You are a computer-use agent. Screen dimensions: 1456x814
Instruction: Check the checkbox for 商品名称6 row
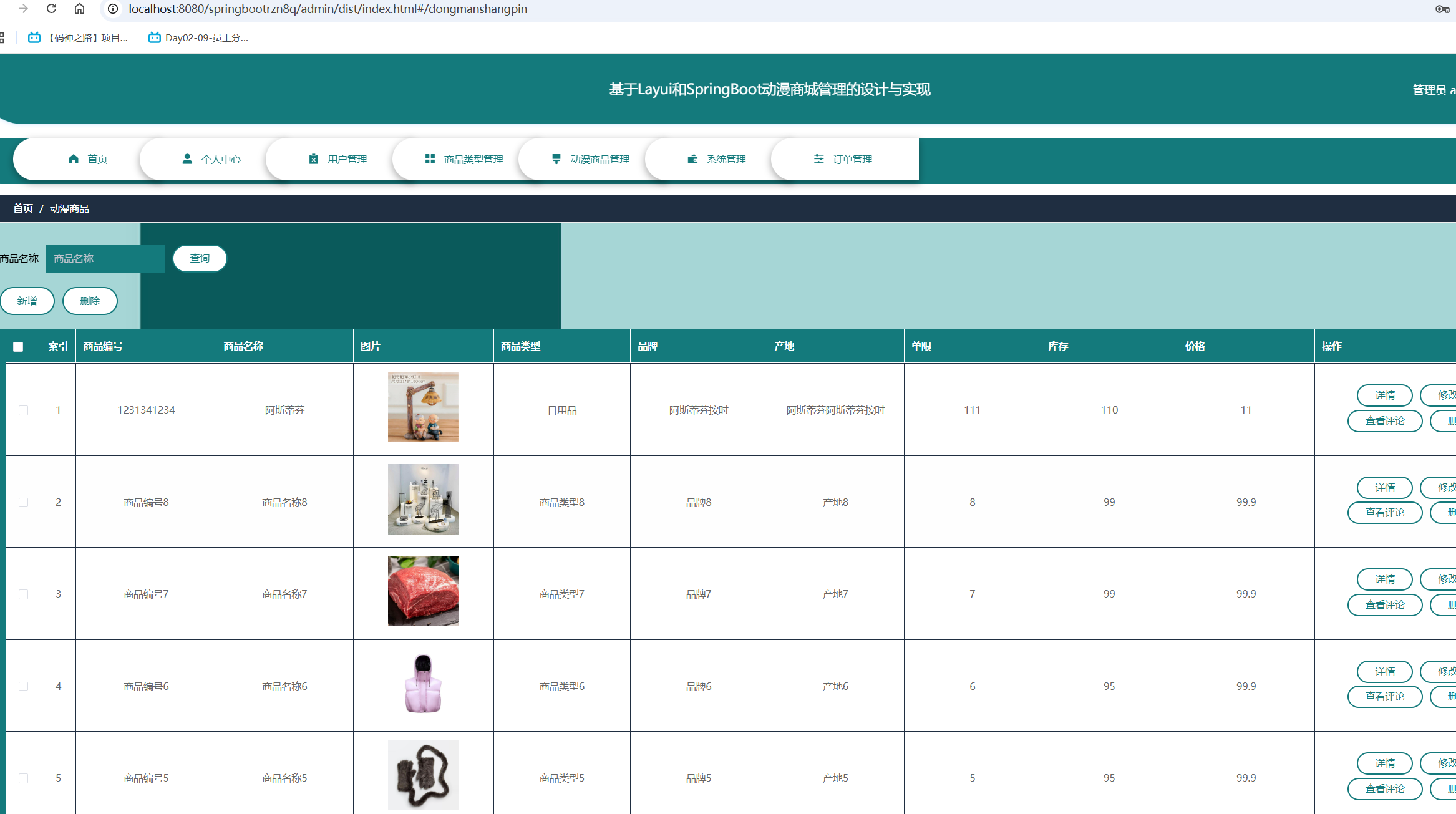tap(23, 686)
